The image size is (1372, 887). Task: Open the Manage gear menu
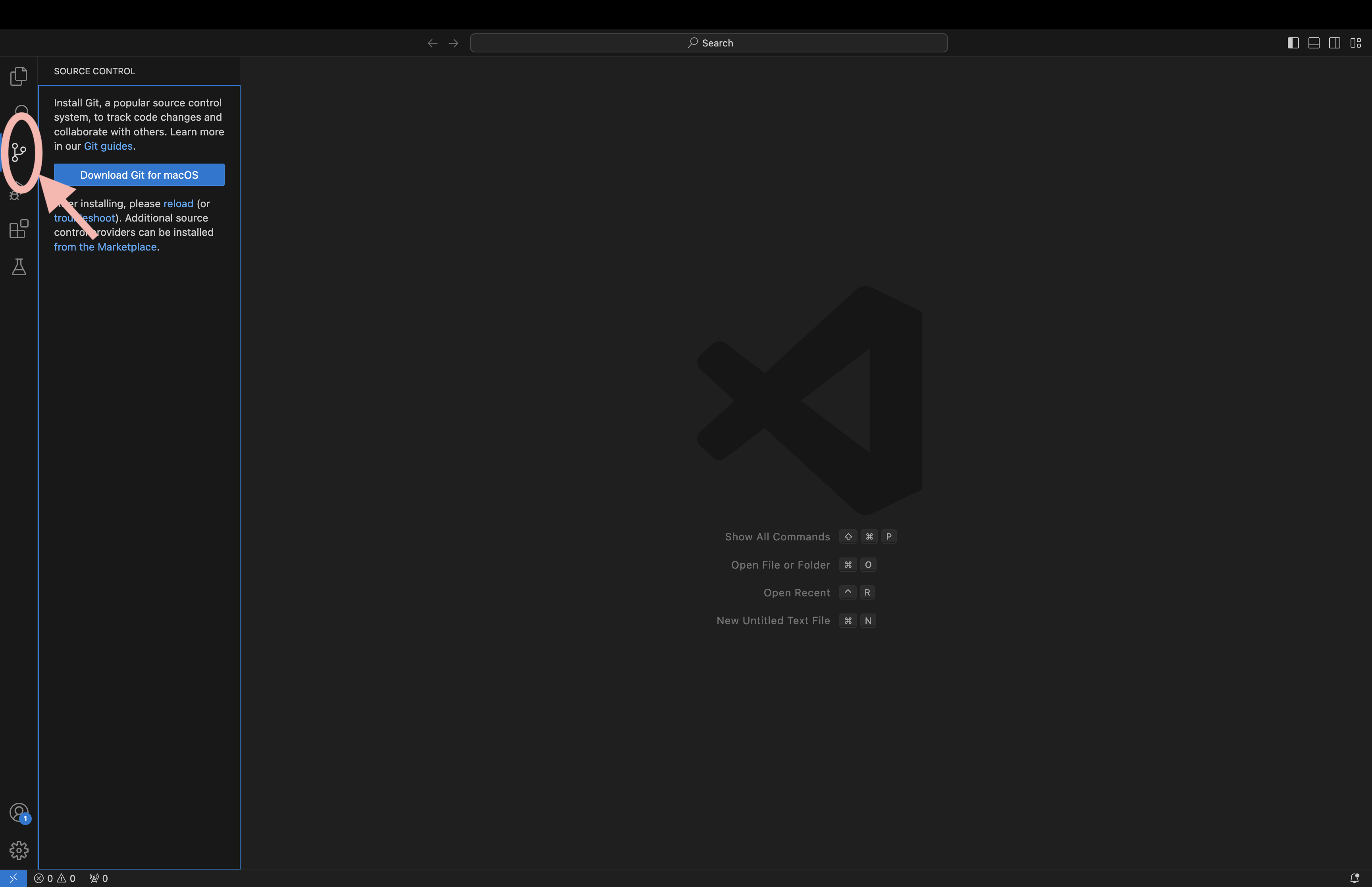click(19, 850)
